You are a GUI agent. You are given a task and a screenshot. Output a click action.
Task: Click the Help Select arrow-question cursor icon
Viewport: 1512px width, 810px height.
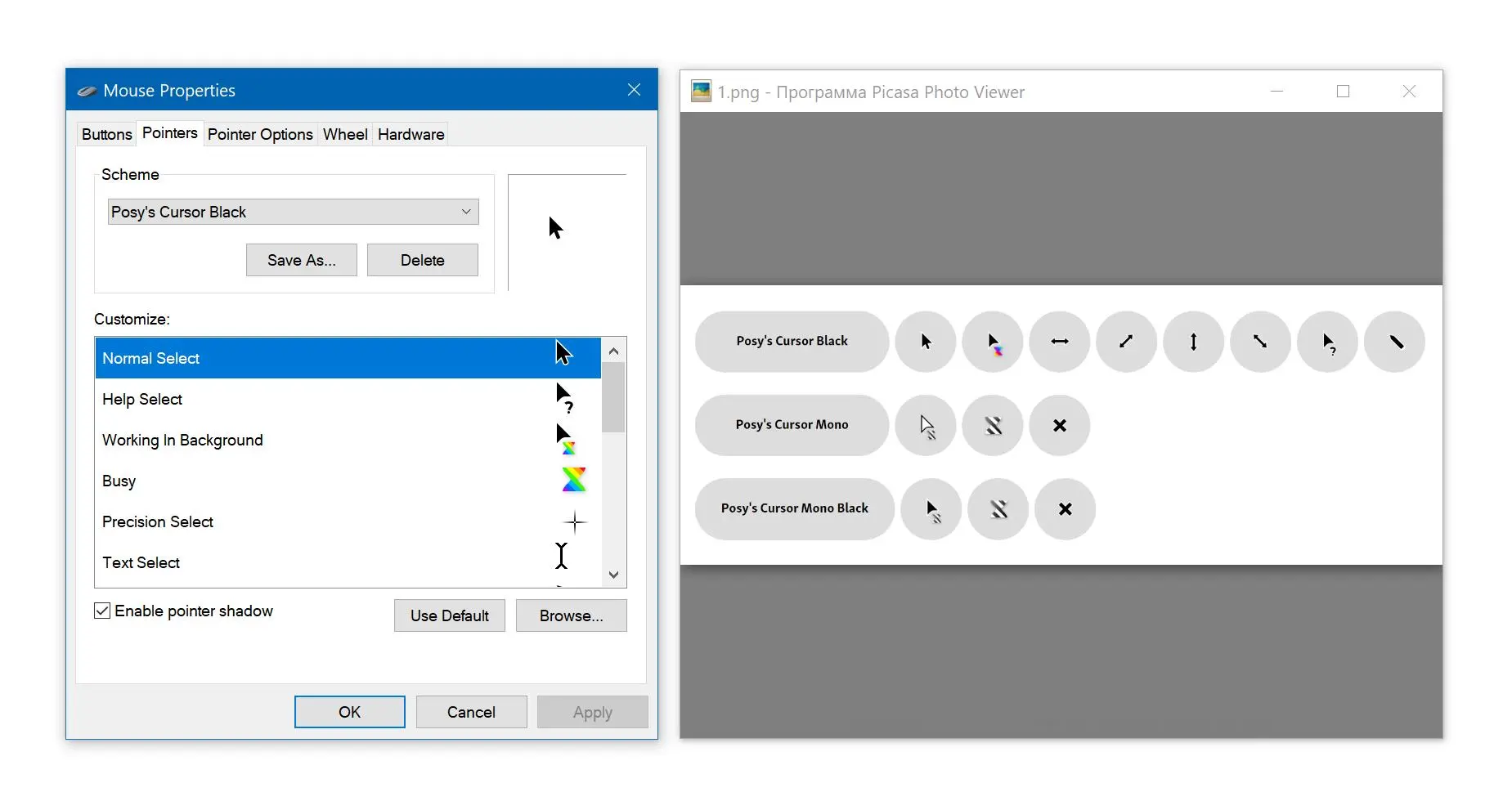point(565,398)
